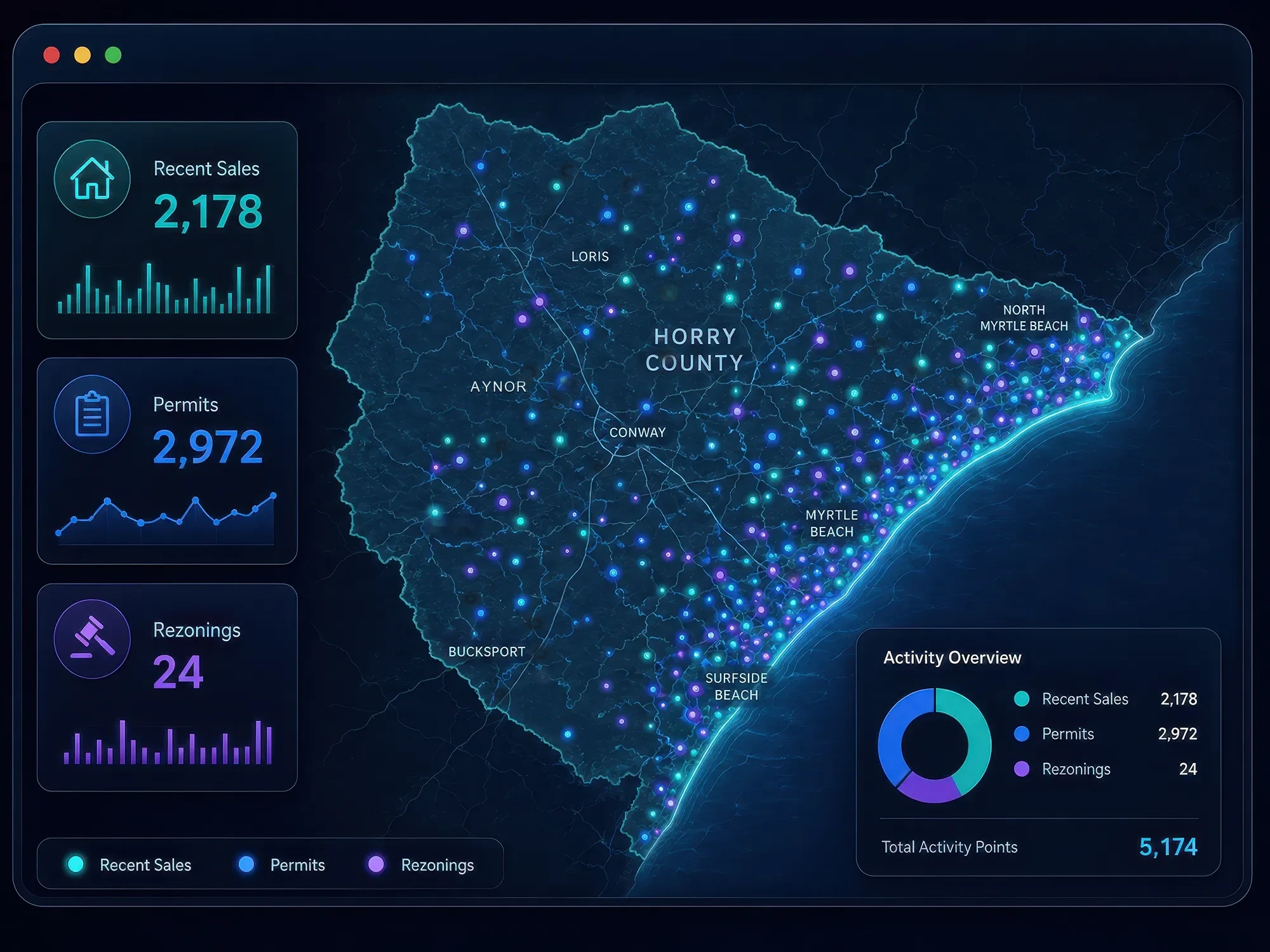Click the clipboard icon in Permits card
Image resolution: width=1270 pixels, height=952 pixels.
coord(92,414)
